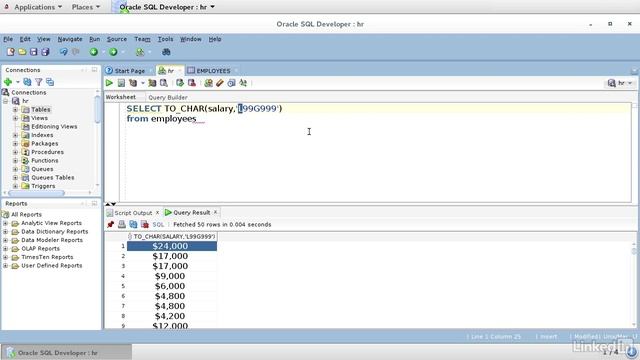The height and width of the screenshot is (360, 640).
Task: Rollback changes with the Rollback icon
Action: click(x=191, y=83)
